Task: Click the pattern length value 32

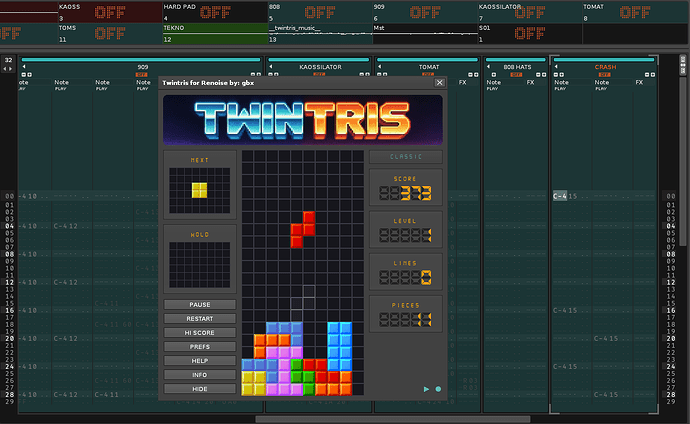Action: (8, 60)
